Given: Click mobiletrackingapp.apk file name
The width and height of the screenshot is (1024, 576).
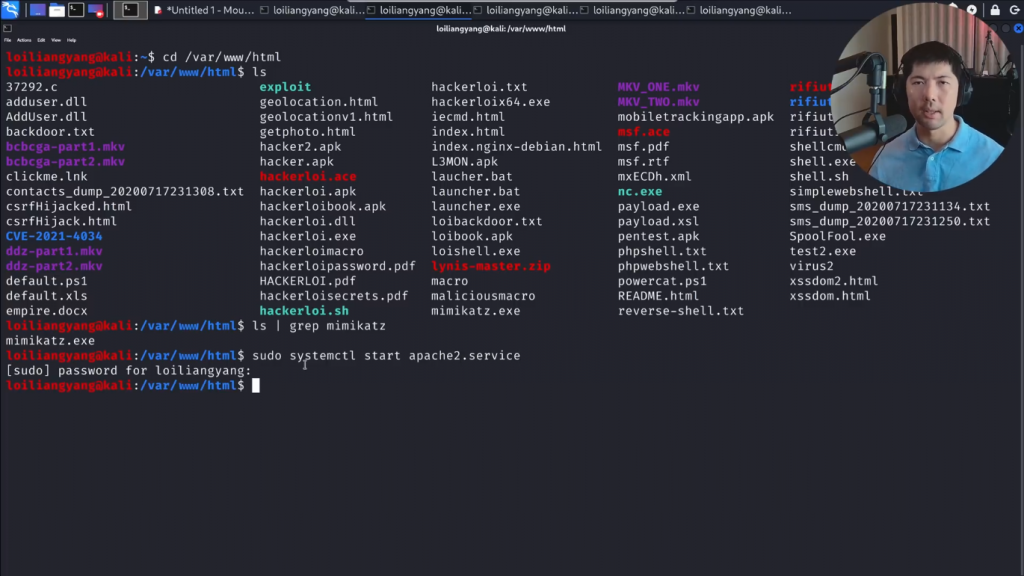Looking at the screenshot, I should [696, 117].
